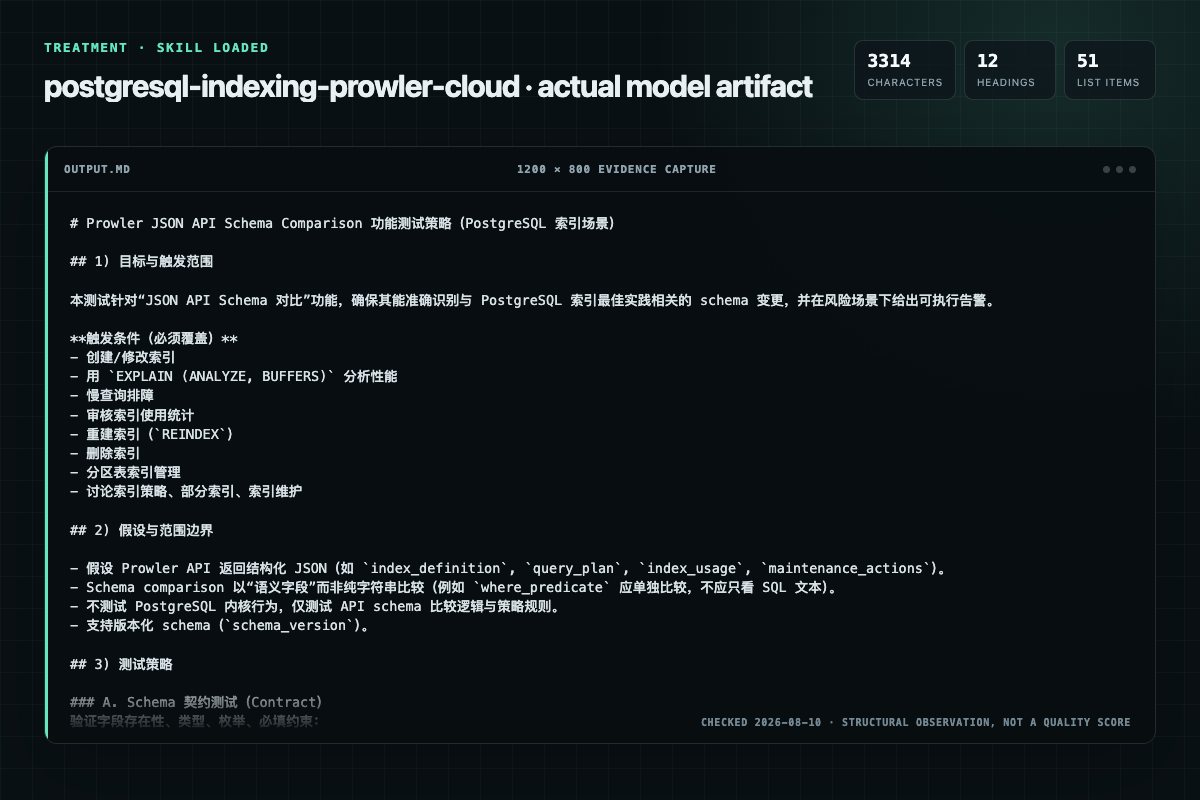Click the three-dot menu in the panel header
This screenshot has width=1200, height=800.
click(1119, 169)
